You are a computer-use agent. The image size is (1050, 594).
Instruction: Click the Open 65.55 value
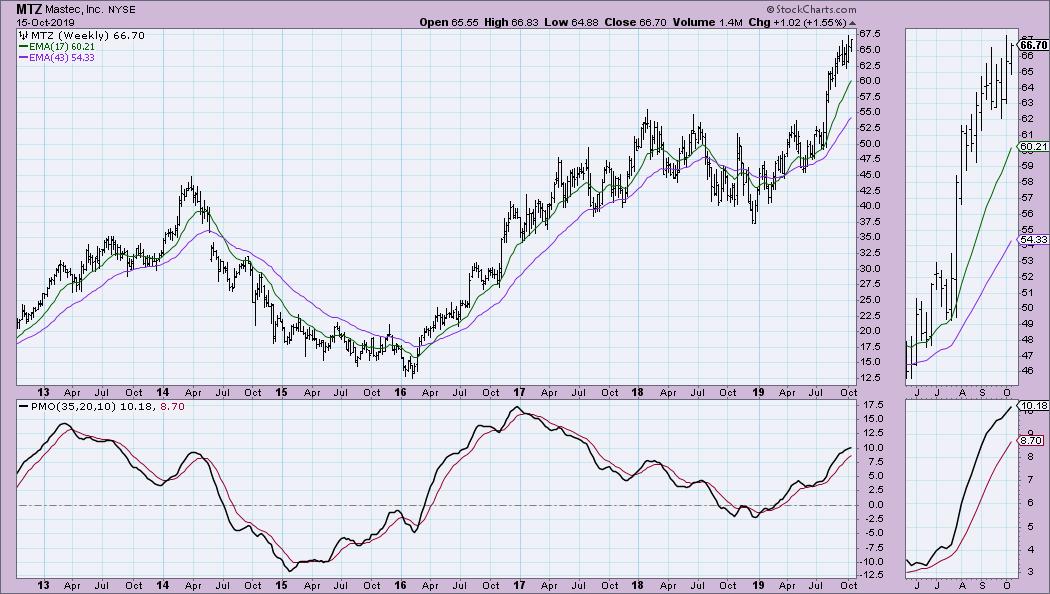click(451, 22)
